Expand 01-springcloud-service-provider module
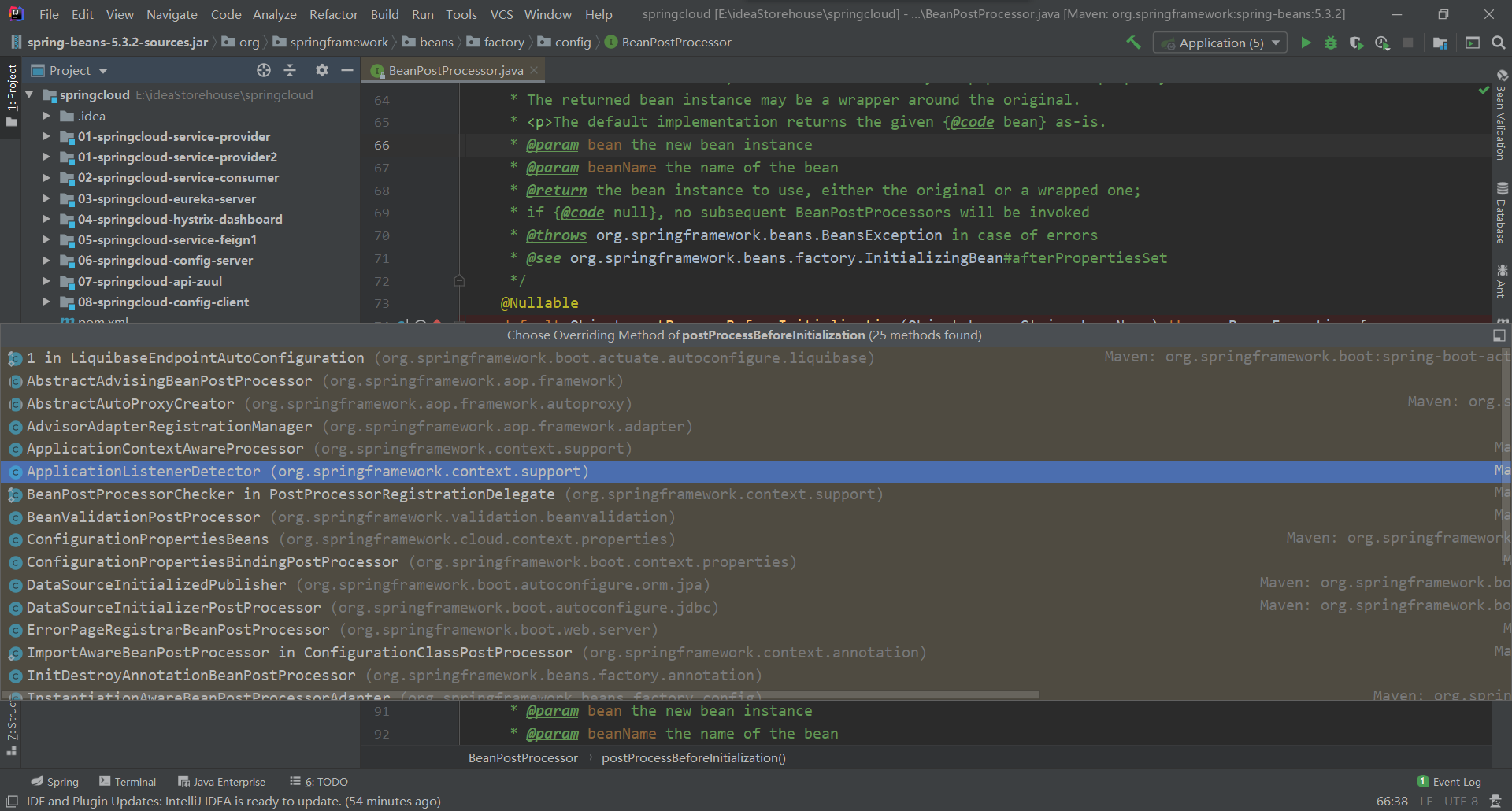This screenshot has width=1512, height=811. pyautogui.click(x=46, y=136)
